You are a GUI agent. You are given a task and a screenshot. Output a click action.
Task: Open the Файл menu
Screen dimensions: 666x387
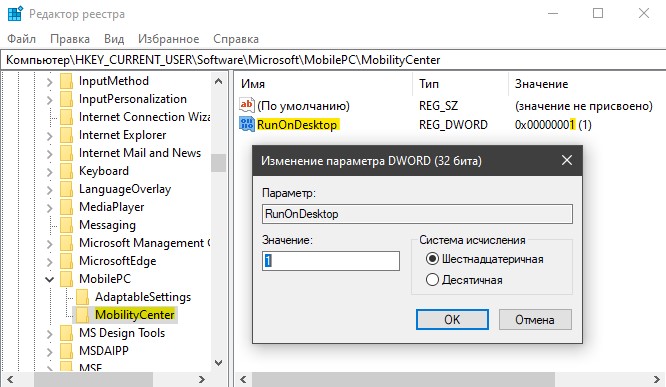(21, 39)
